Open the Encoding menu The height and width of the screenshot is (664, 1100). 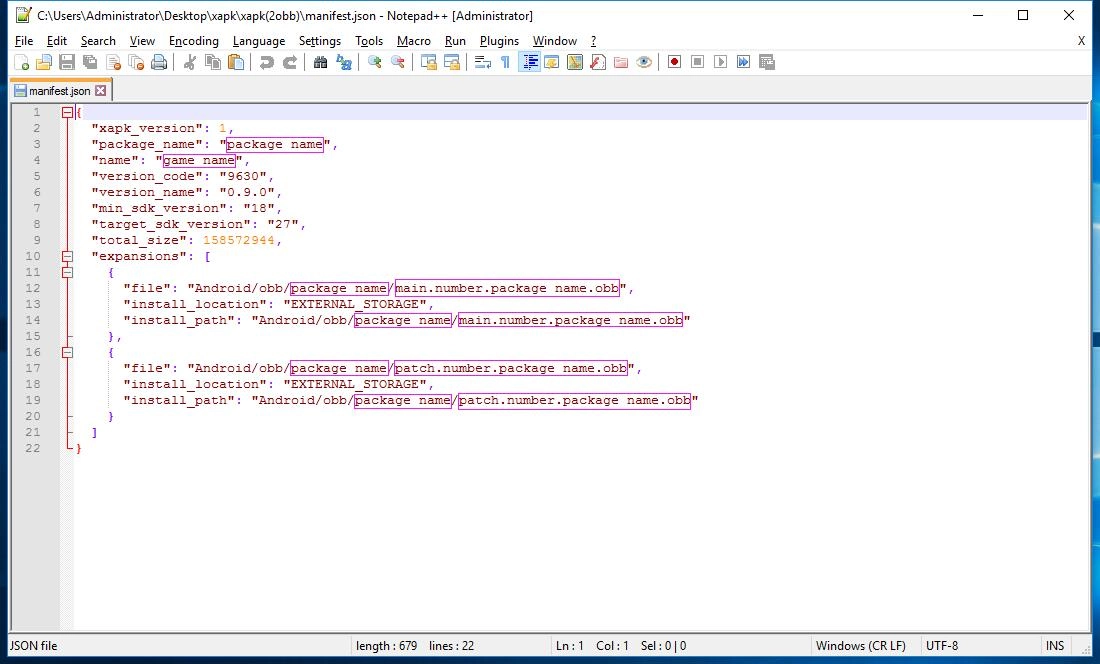click(x=193, y=41)
